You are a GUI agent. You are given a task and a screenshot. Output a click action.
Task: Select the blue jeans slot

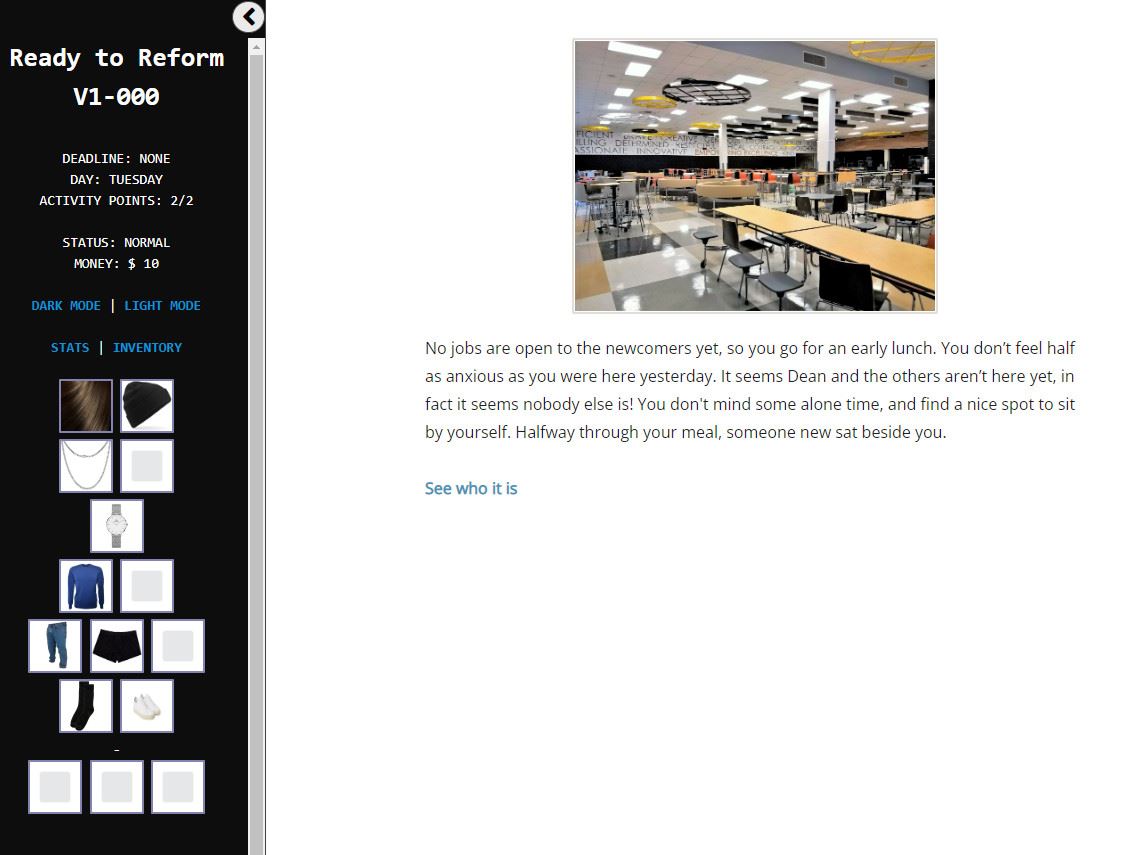pyautogui.click(x=55, y=646)
